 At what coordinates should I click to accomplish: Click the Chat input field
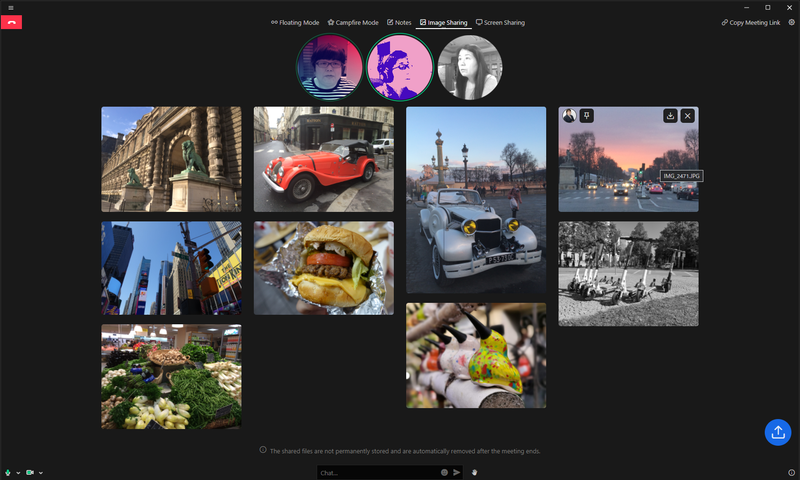click(x=378, y=473)
